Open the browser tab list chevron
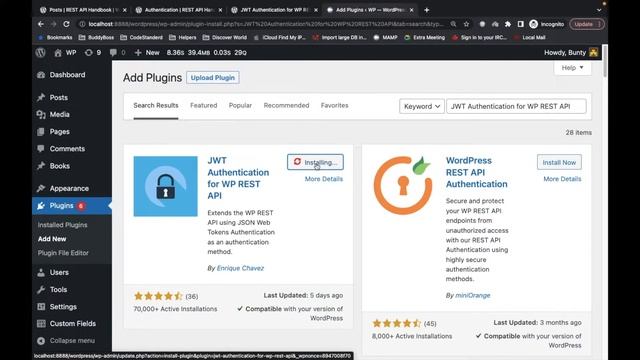The width and height of the screenshot is (640, 360). [599, 10]
